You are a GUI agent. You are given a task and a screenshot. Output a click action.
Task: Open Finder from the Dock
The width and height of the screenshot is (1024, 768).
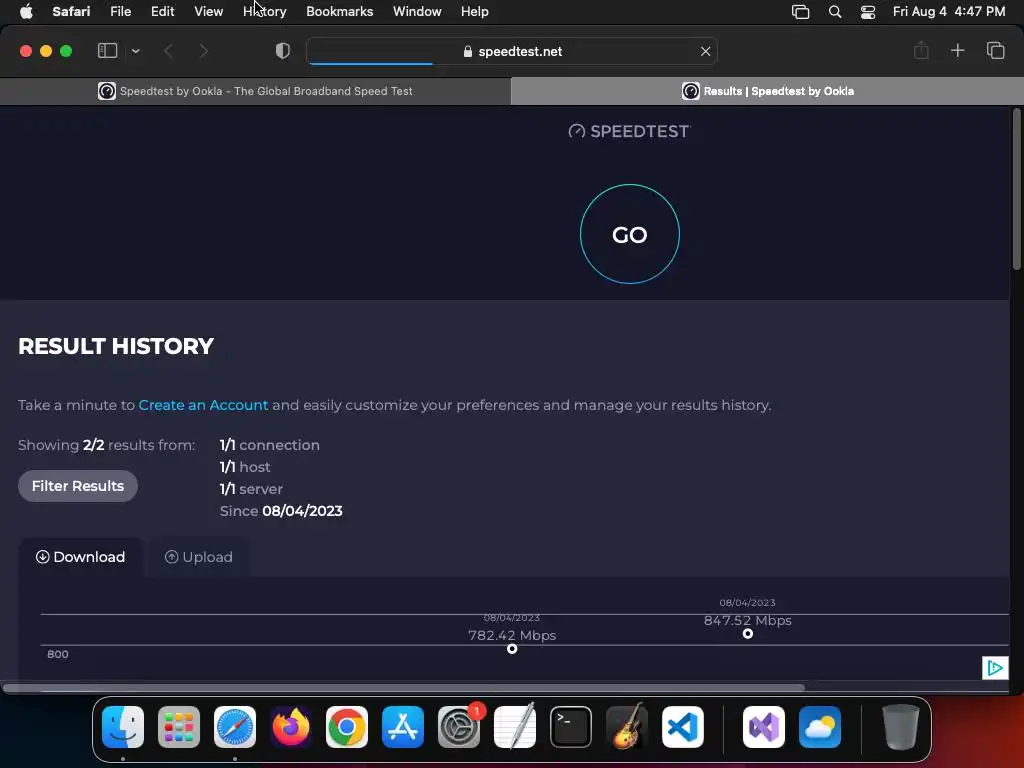[123, 727]
